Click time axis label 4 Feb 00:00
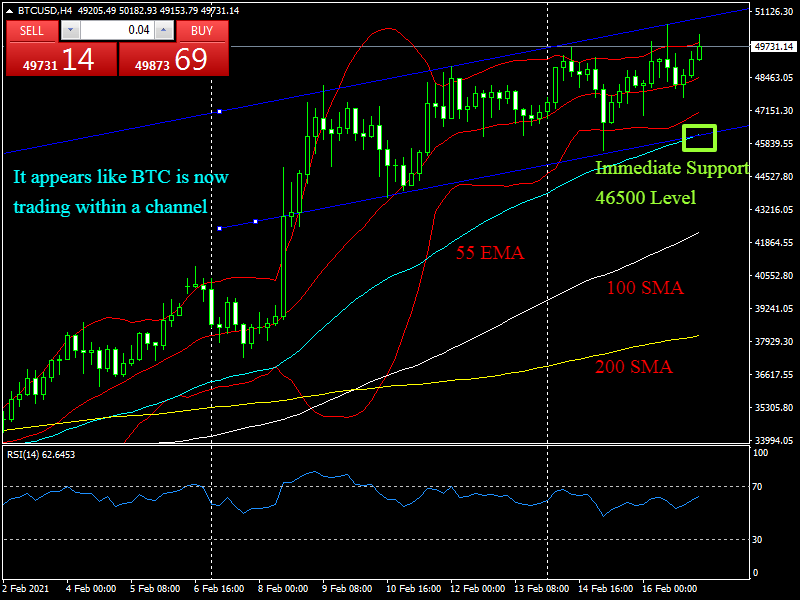The image size is (800, 600). pos(91,588)
